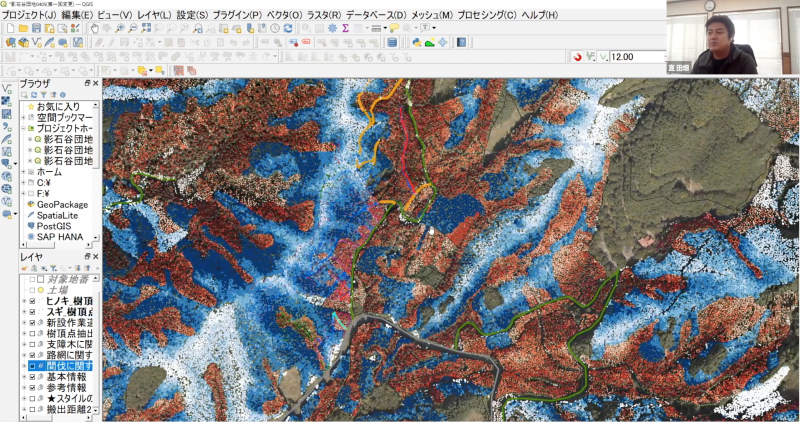
Task: Toggle map tips speech bubble icon
Action: point(394,29)
